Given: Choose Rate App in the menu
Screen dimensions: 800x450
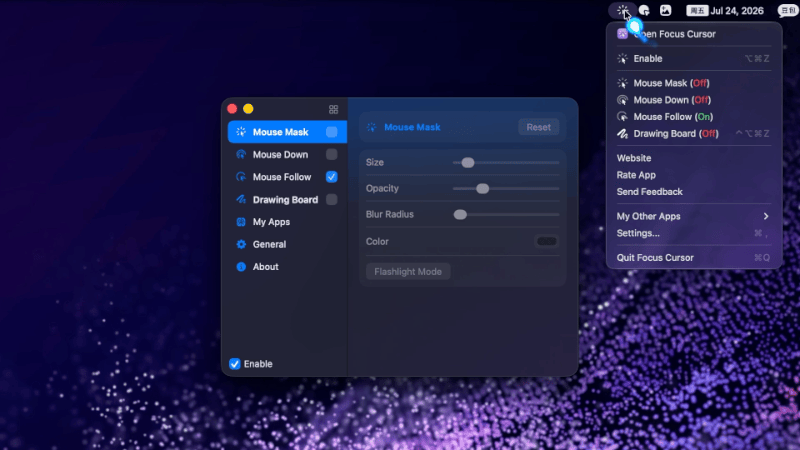Looking at the screenshot, I should (x=694, y=175).
